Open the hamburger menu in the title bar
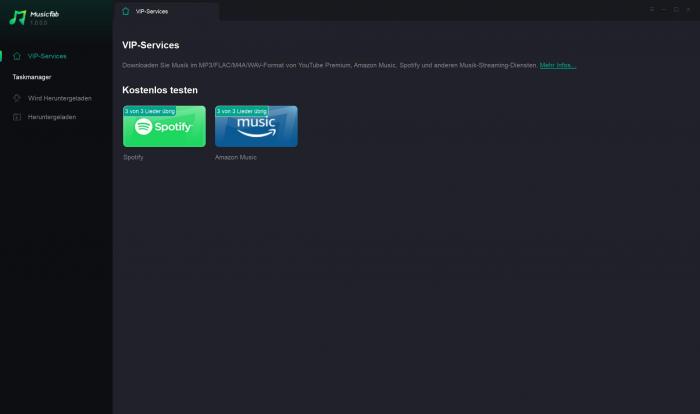Screen dimensions: 700x414 652,9
